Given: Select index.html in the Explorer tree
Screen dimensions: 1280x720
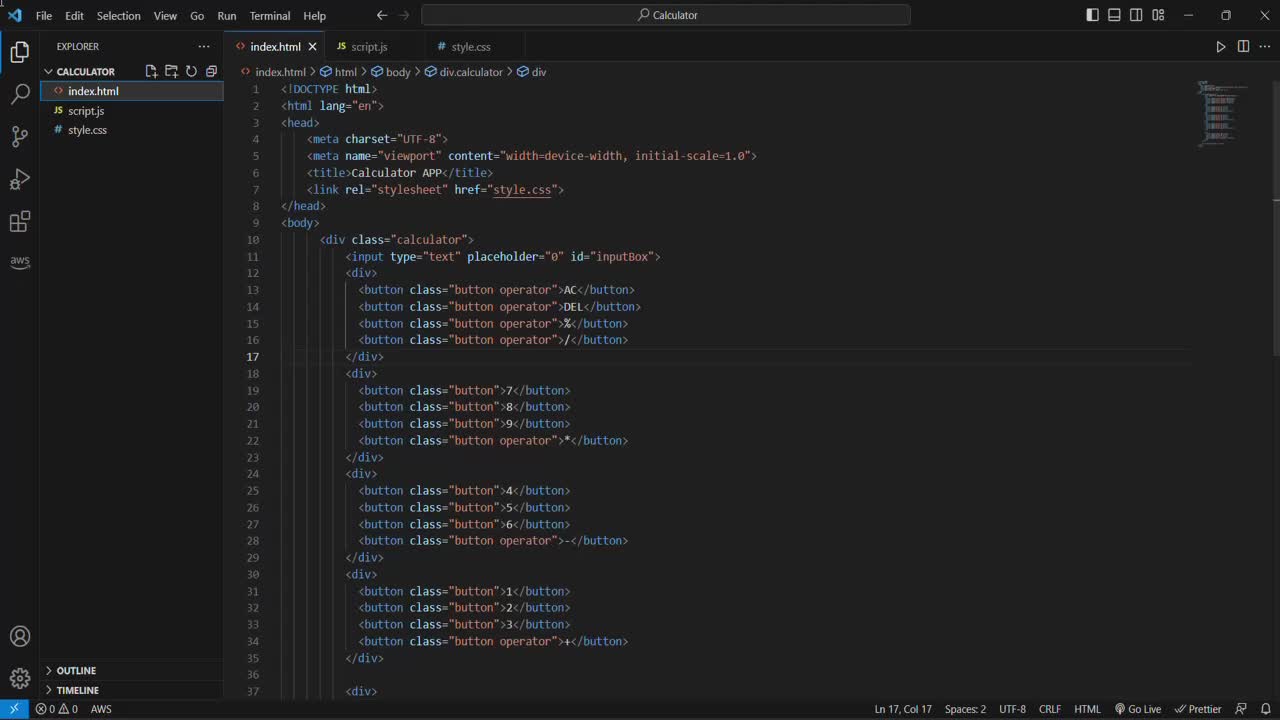Looking at the screenshot, I should pyautogui.click(x=131, y=91).
